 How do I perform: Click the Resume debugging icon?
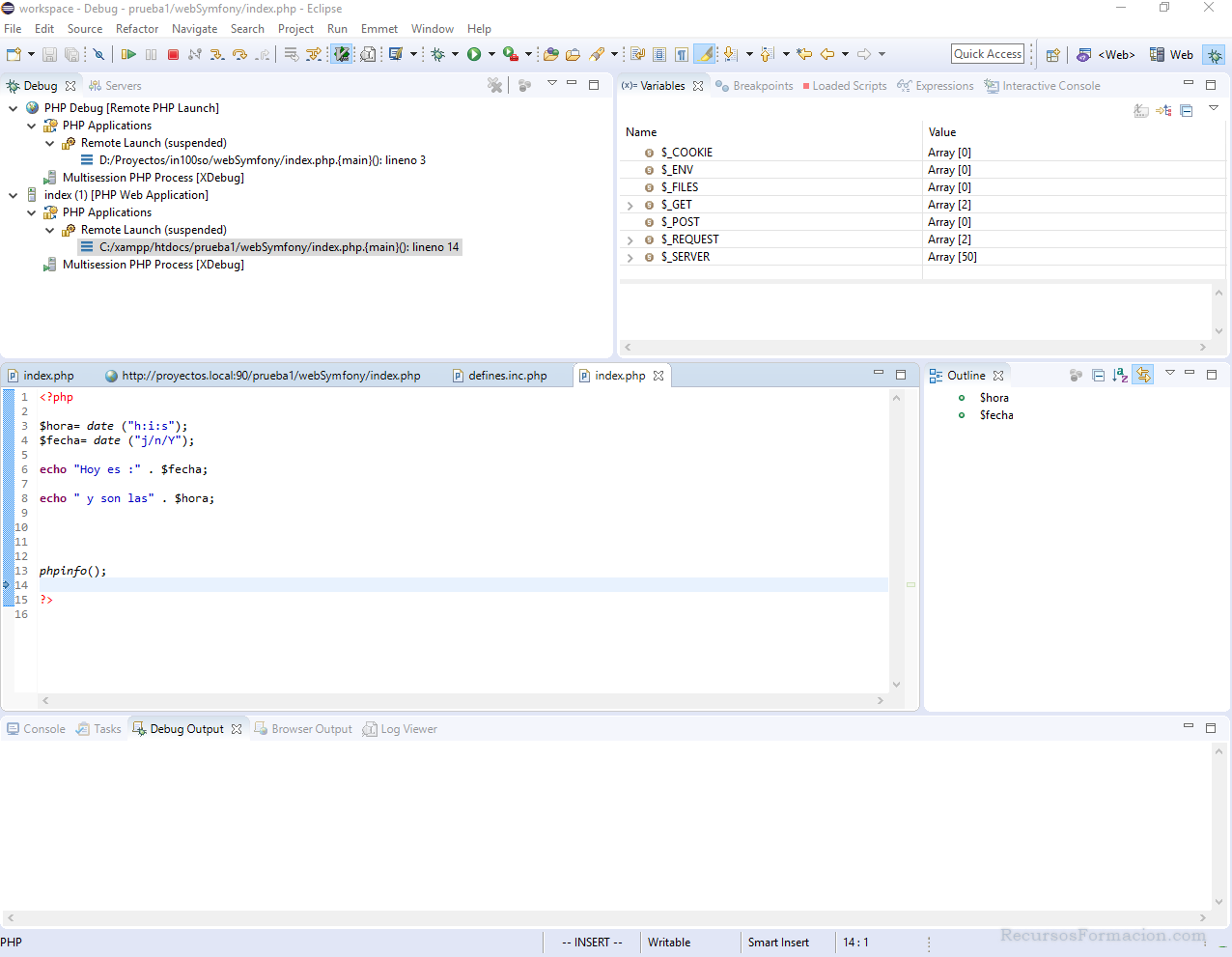[128, 55]
